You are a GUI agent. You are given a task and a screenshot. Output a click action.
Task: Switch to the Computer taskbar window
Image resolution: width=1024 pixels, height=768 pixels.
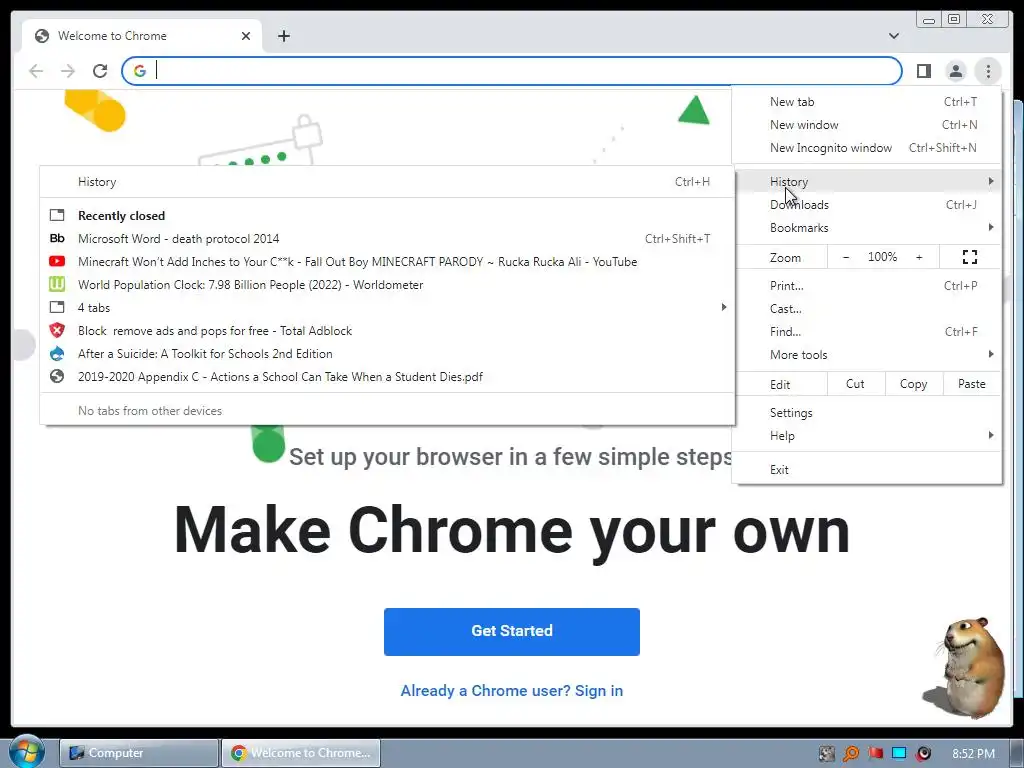pos(139,753)
